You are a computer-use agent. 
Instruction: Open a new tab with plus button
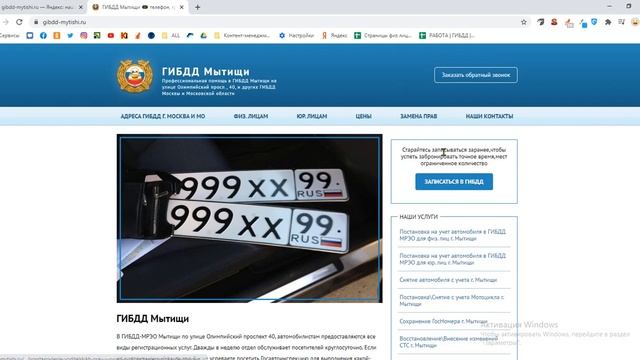pos(198,7)
